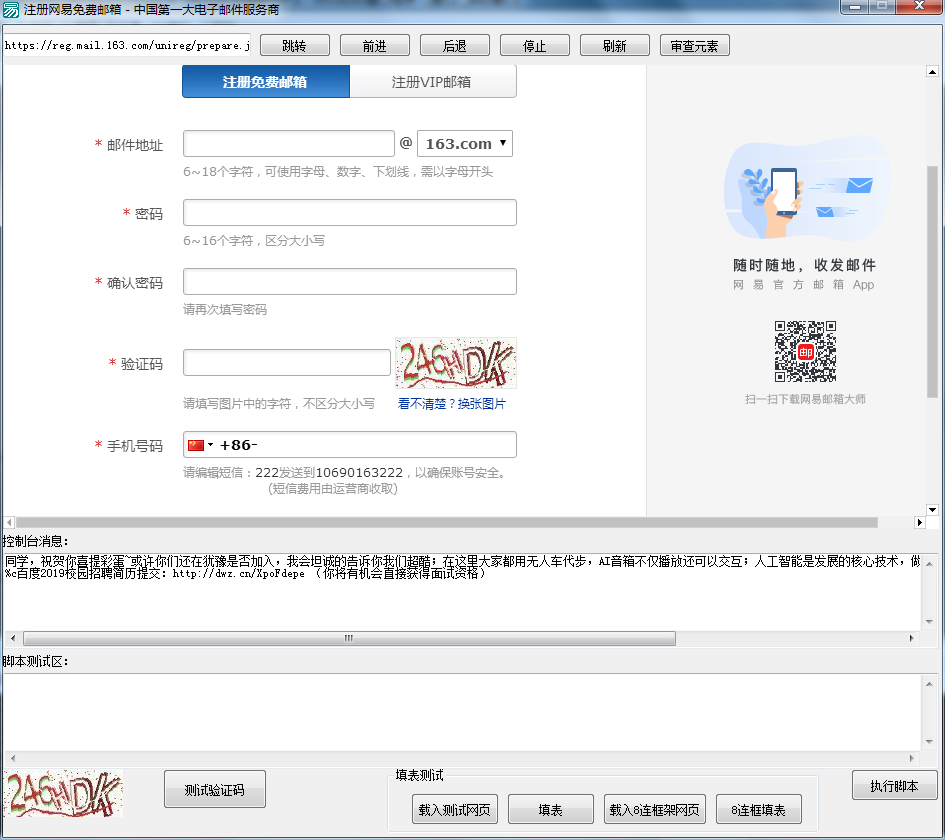Click the phone and envelopes illustration
The height and width of the screenshot is (840, 945).
tap(805, 188)
